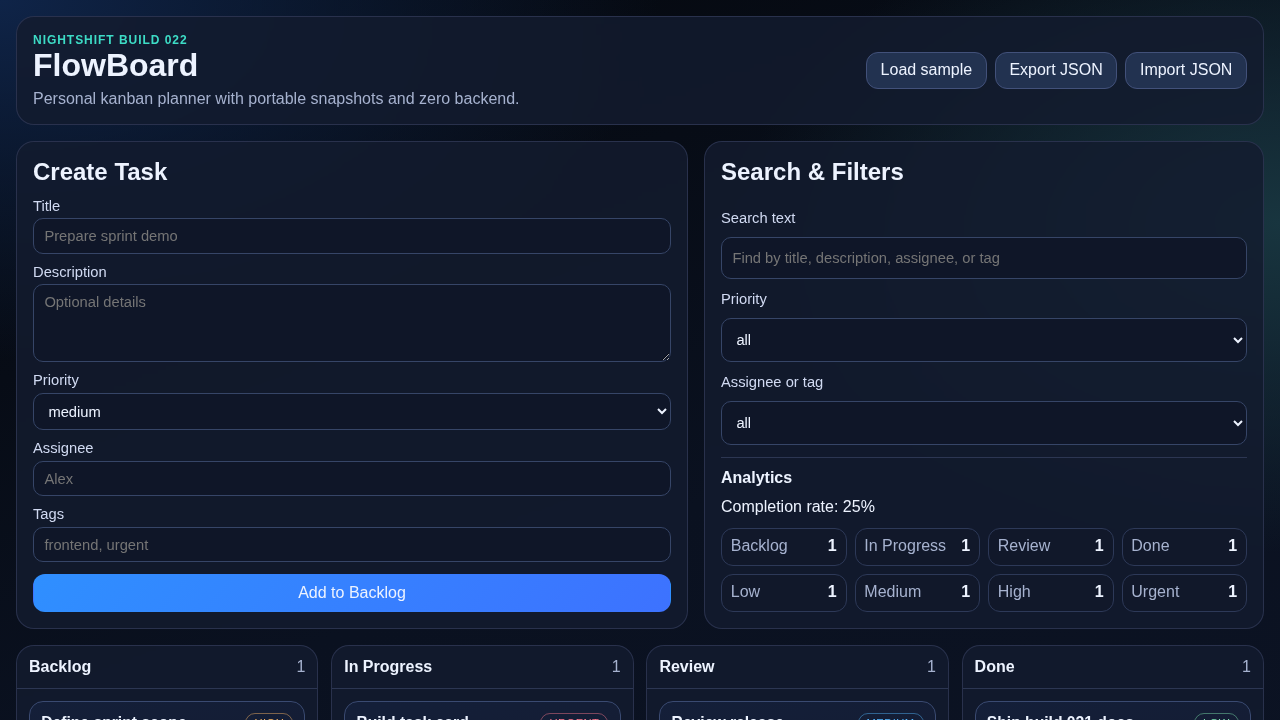Open the Define sprint scope task card
1280x720 pixels.
[x=167, y=715]
